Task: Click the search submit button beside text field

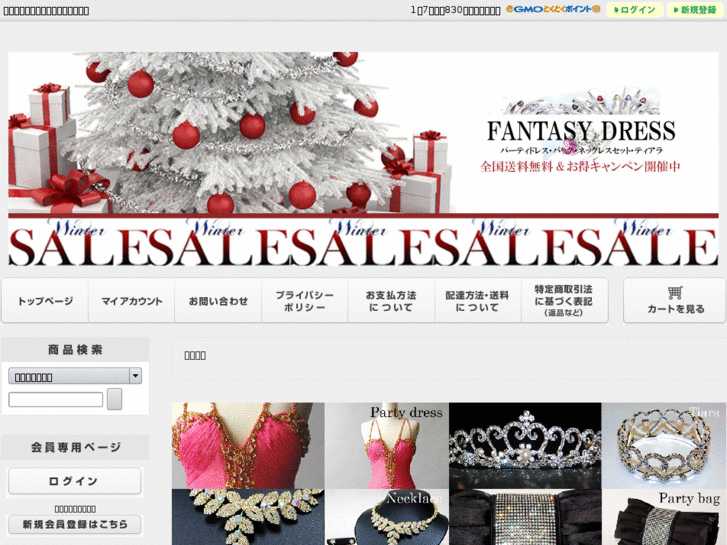Action: (115, 399)
